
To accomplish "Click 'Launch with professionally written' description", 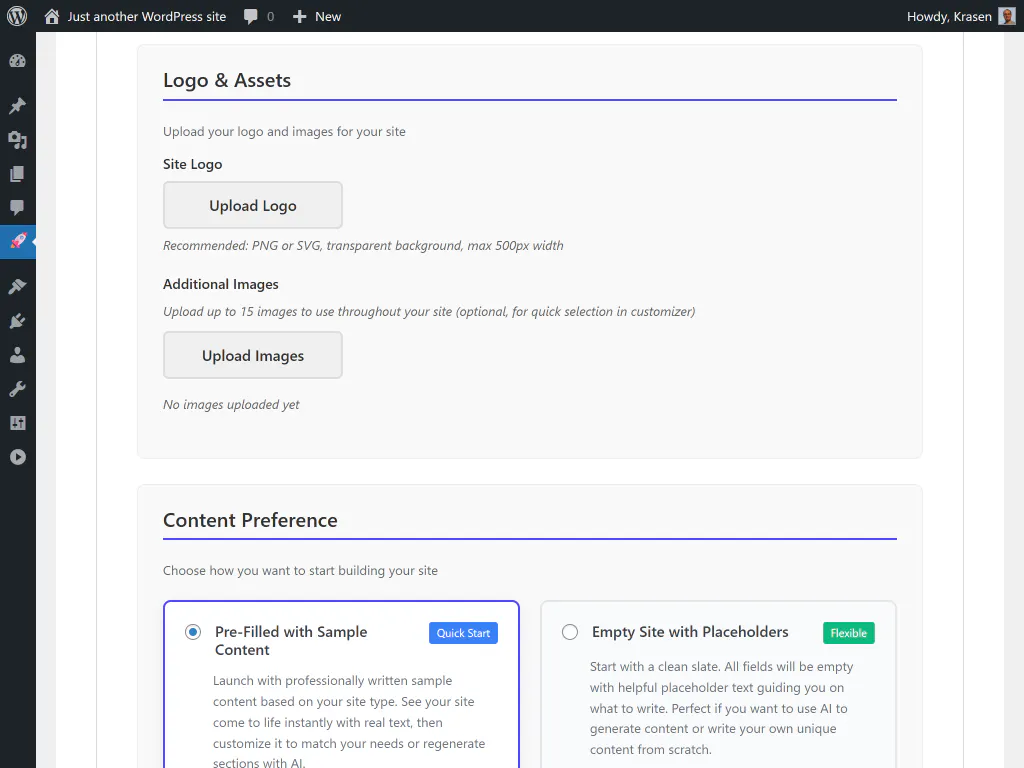I will (349, 721).
